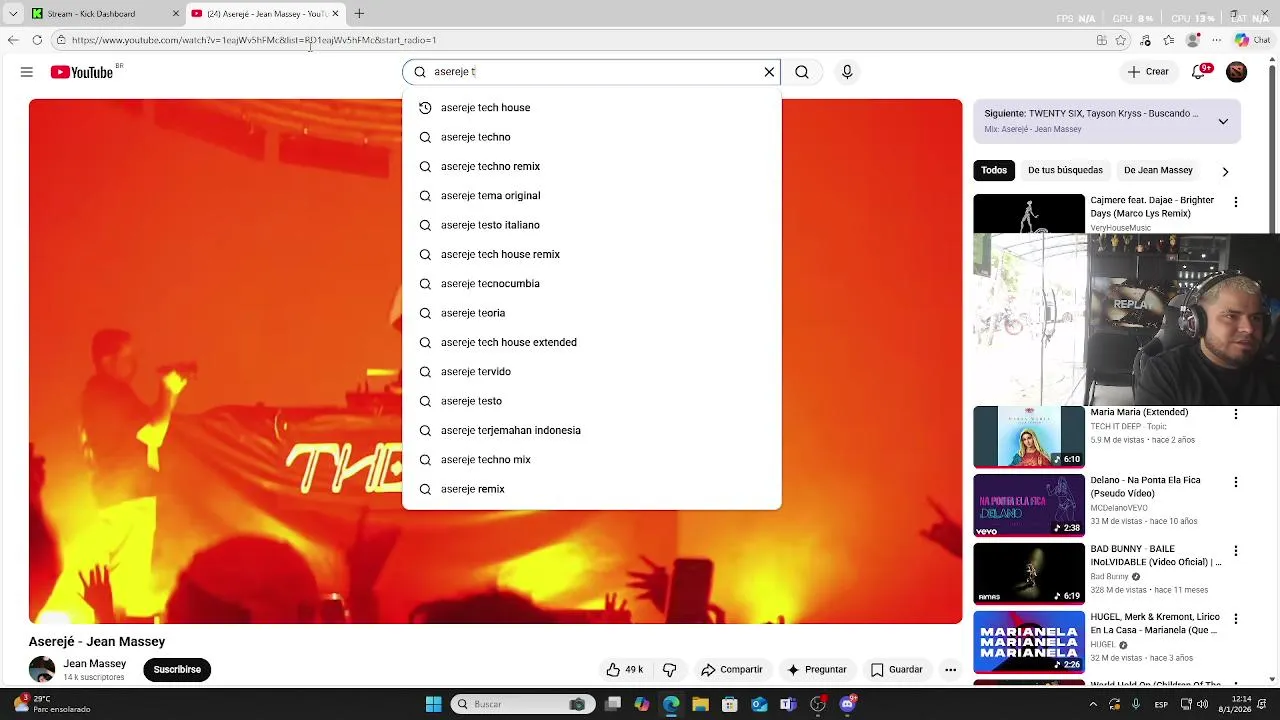Submit search with the magnifier button
The width and height of the screenshot is (1280, 720).
pos(802,72)
